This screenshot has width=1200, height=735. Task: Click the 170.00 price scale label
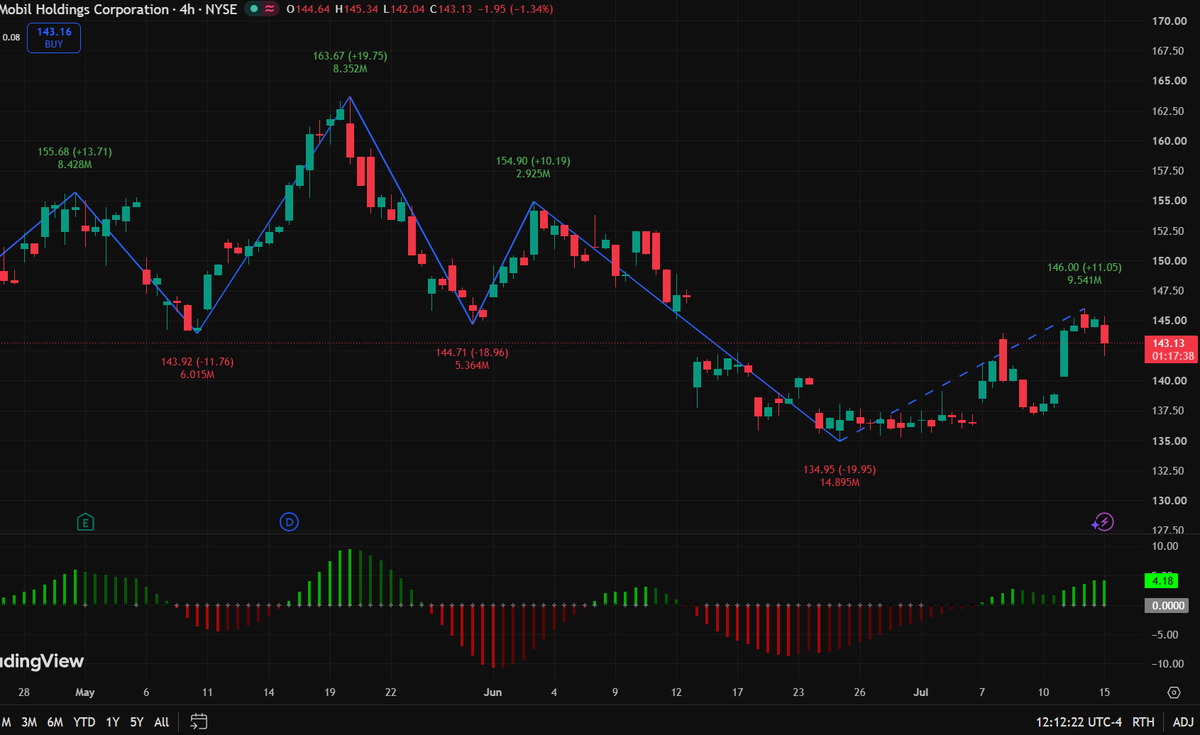(x=1168, y=21)
